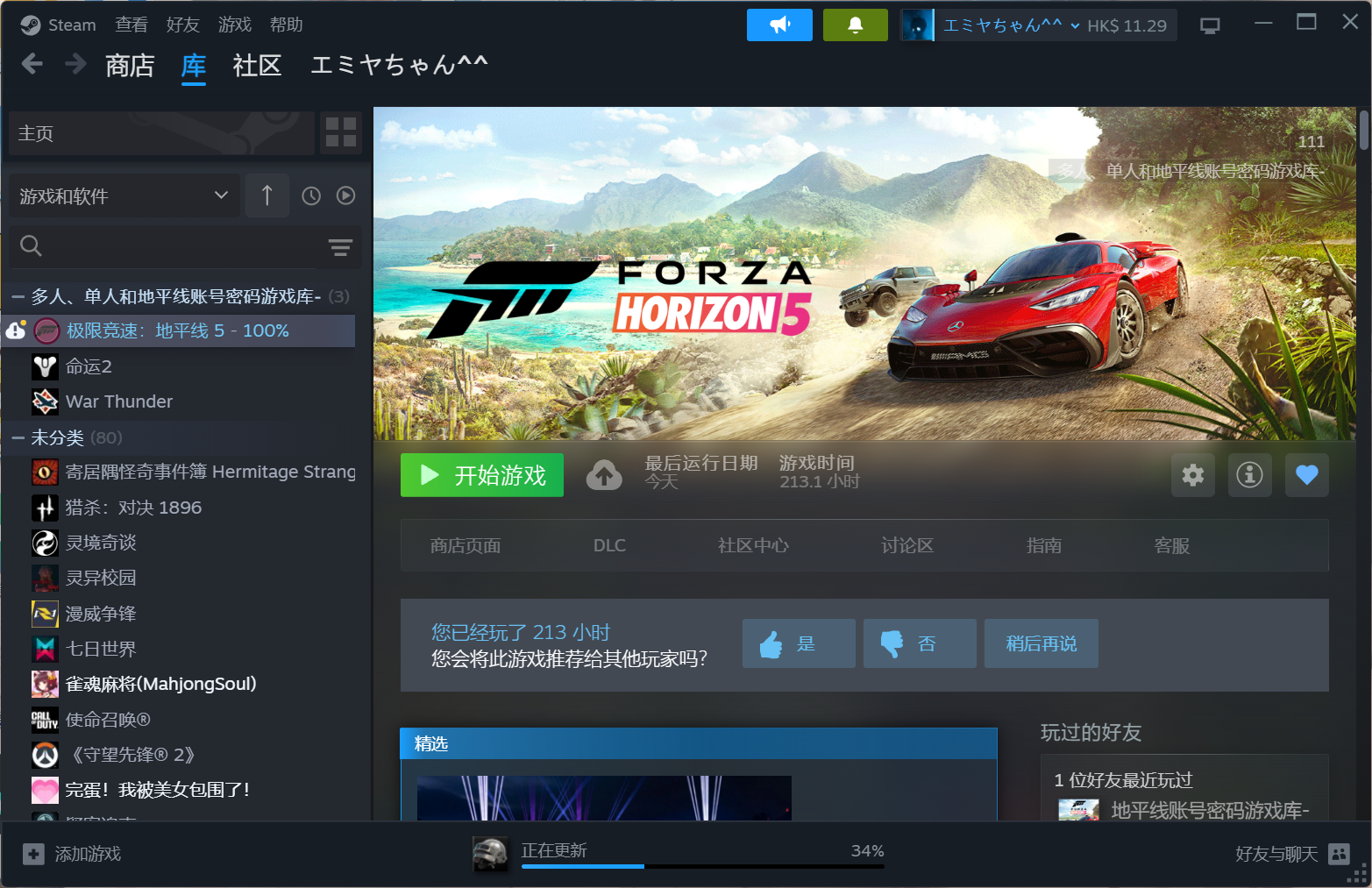The width and height of the screenshot is (1372, 888).
Task: Open the 游戏和软件 filter dropdown
Action: coord(123,196)
